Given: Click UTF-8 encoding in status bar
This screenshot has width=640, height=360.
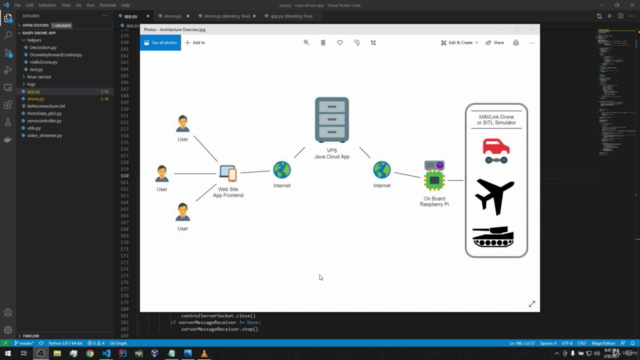Looking at the screenshot, I should click(x=567, y=343).
